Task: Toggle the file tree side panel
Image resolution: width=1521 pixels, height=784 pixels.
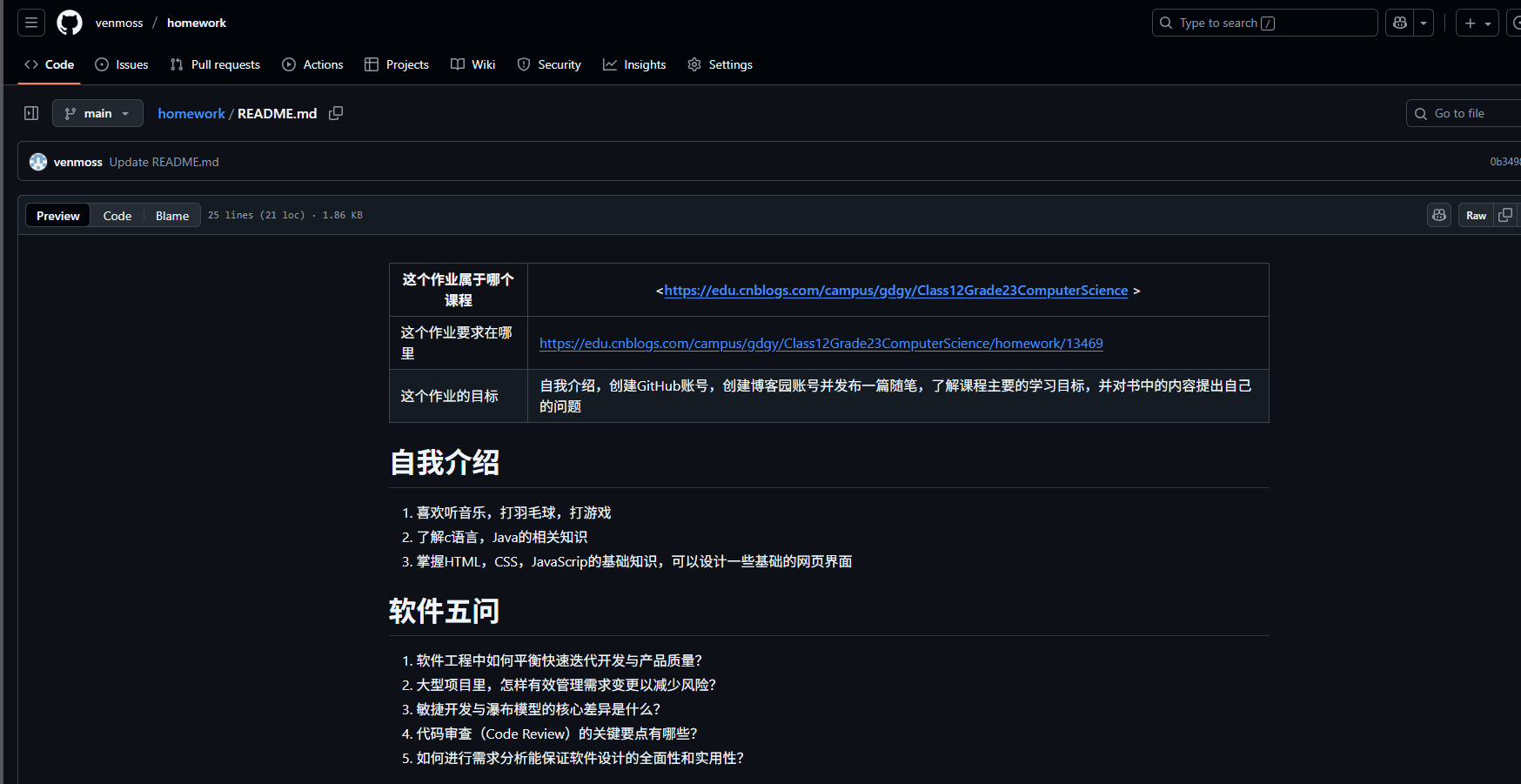Action: pyautogui.click(x=31, y=113)
